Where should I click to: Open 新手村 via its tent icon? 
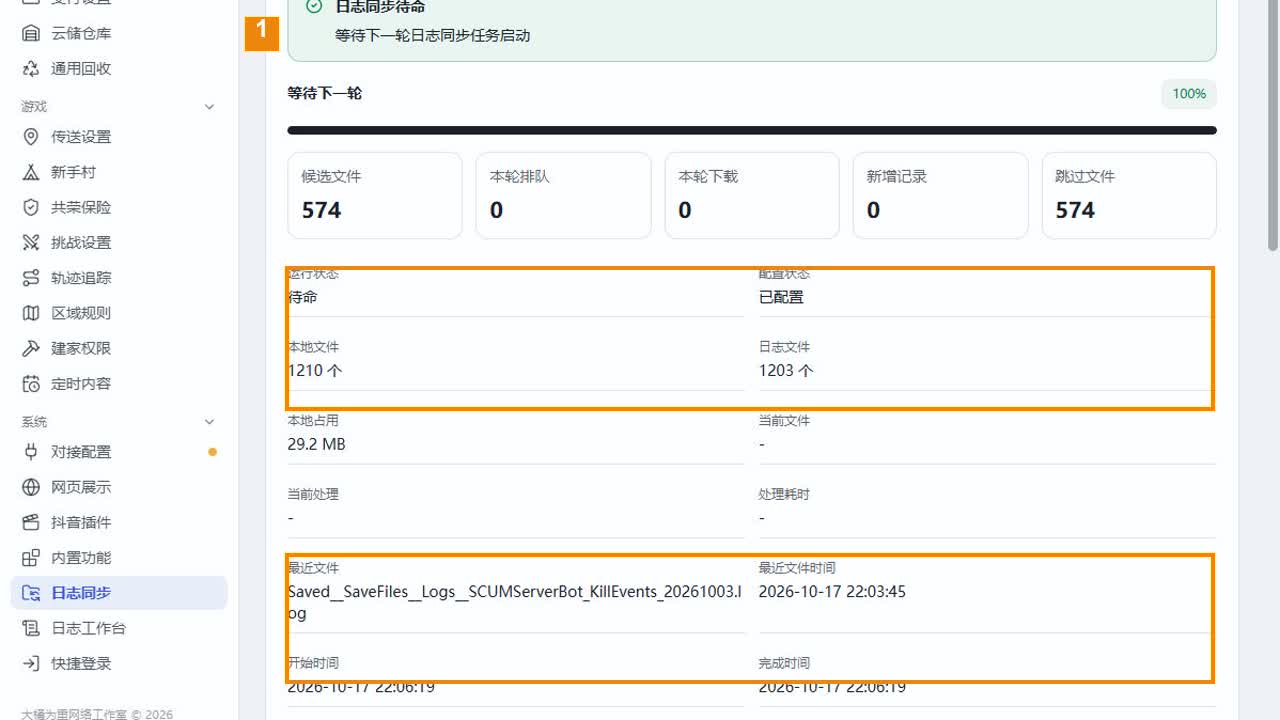click(31, 172)
